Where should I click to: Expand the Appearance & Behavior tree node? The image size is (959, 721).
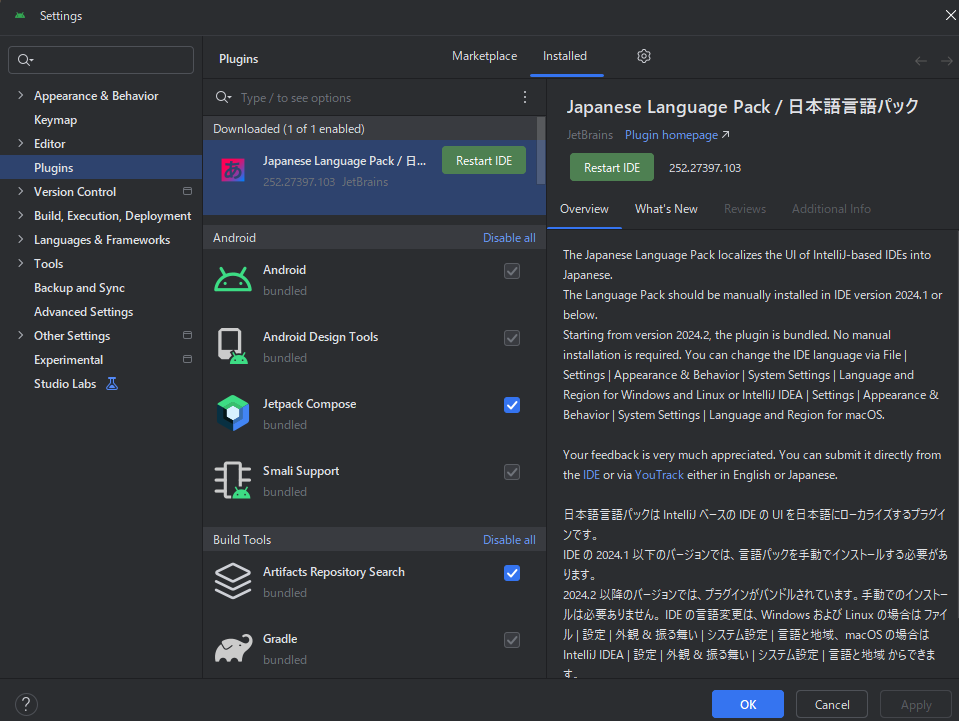click(21, 96)
